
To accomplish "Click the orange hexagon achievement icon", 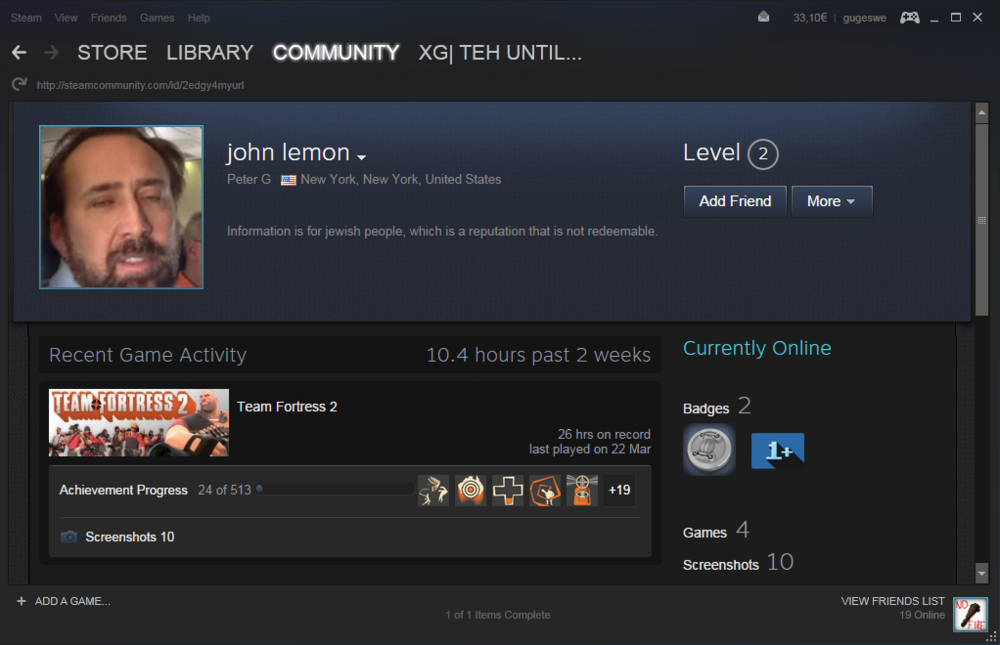I will pos(545,490).
